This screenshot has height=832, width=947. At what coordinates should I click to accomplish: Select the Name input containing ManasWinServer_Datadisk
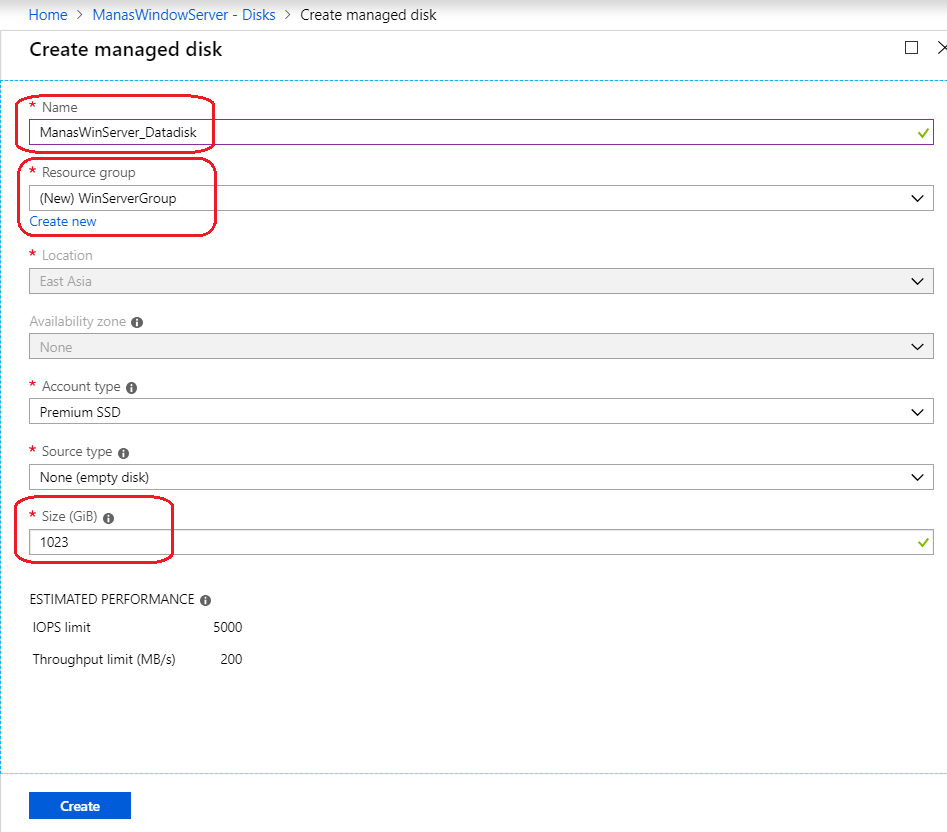[x=300, y=132]
